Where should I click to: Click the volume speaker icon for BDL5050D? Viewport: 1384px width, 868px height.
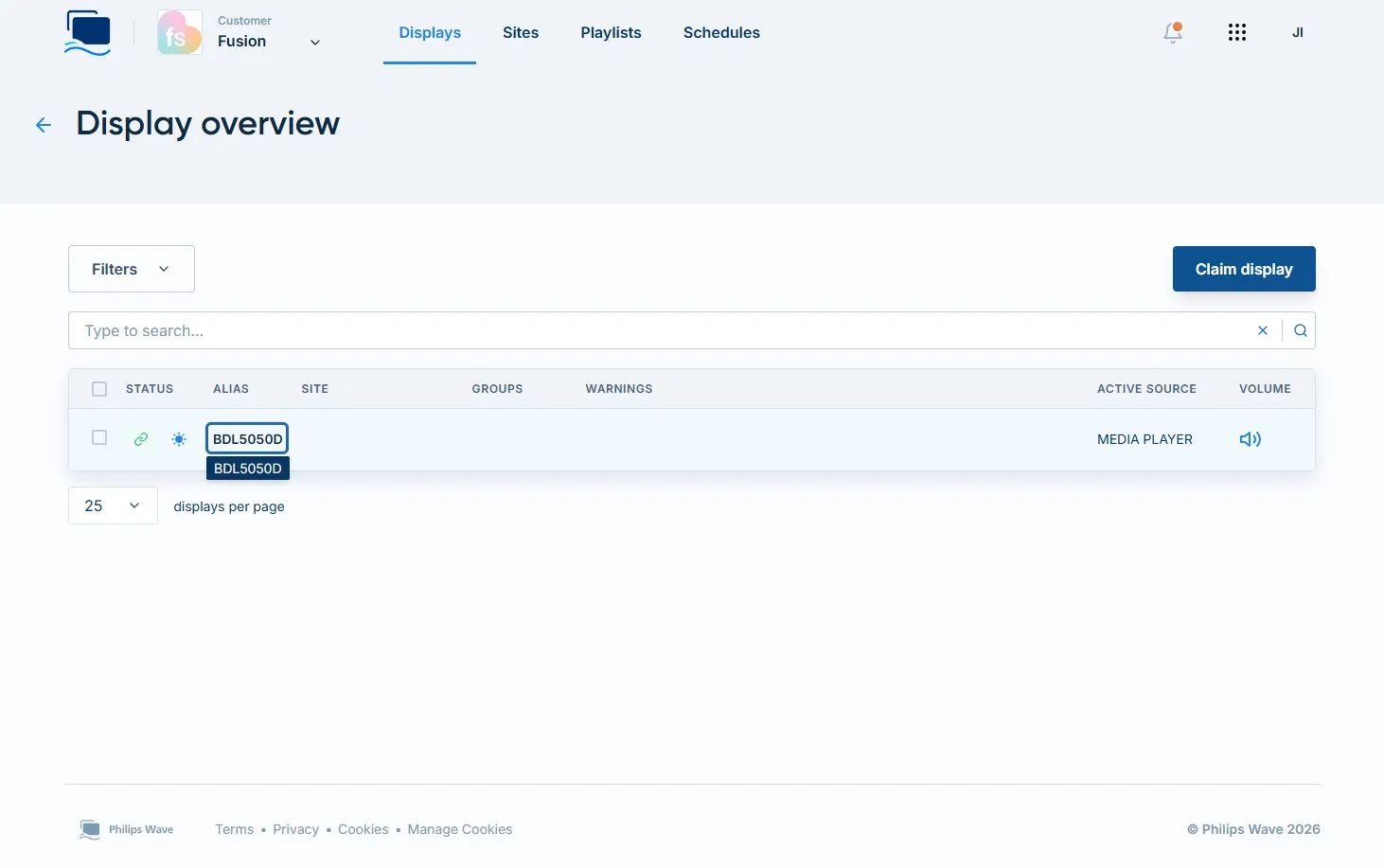[x=1251, y=439]
